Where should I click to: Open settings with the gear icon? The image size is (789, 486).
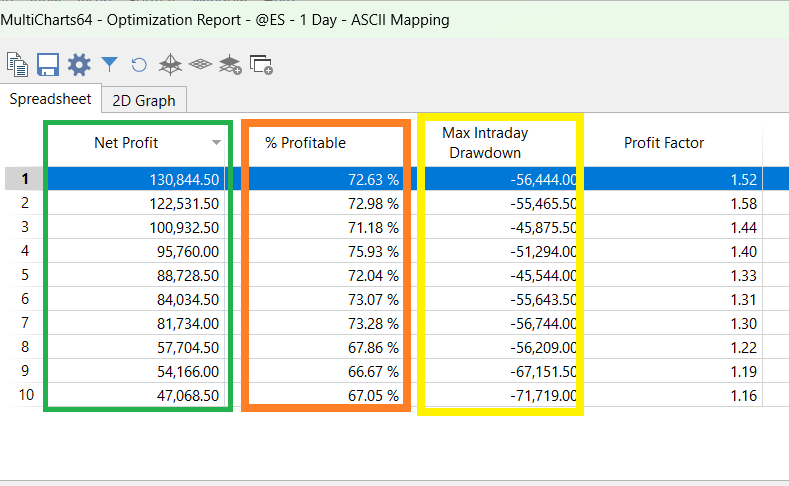pos(78,65)
